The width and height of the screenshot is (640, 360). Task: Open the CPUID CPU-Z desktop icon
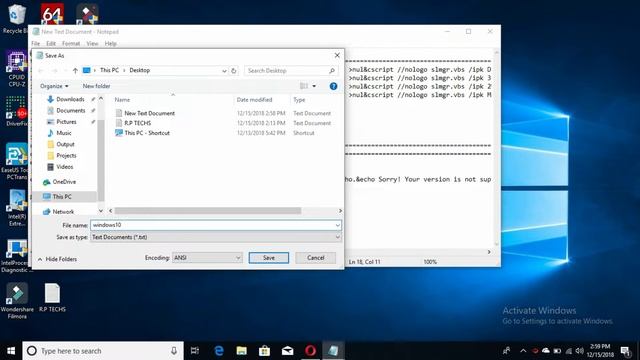pos(17,69)
